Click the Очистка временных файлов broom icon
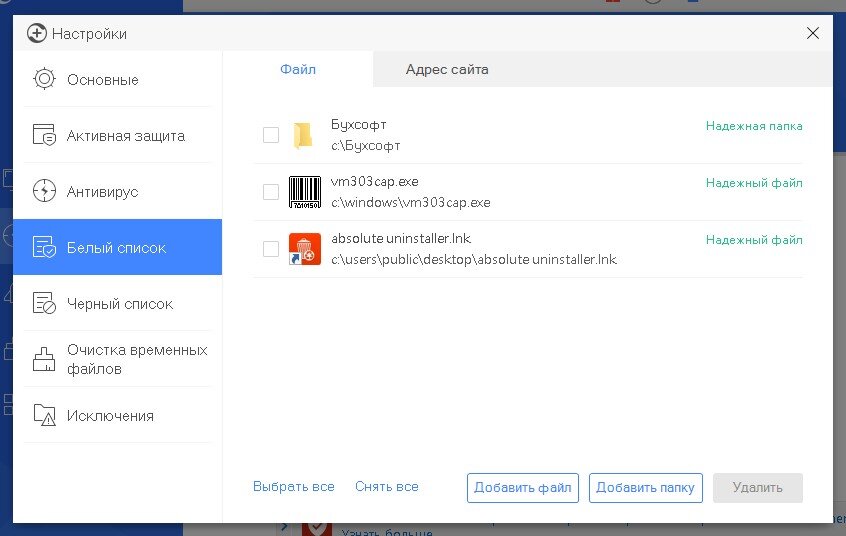Viewport: 846px width, 536px height. pos(44,359)
